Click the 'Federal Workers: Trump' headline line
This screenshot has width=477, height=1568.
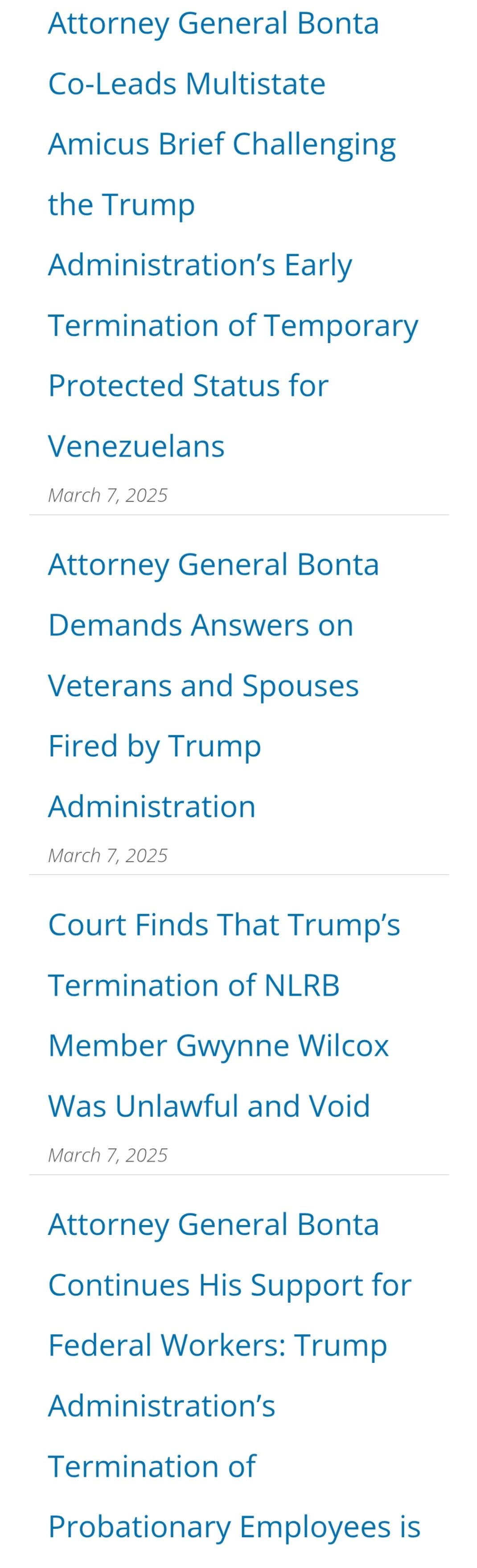(218, 1346)
